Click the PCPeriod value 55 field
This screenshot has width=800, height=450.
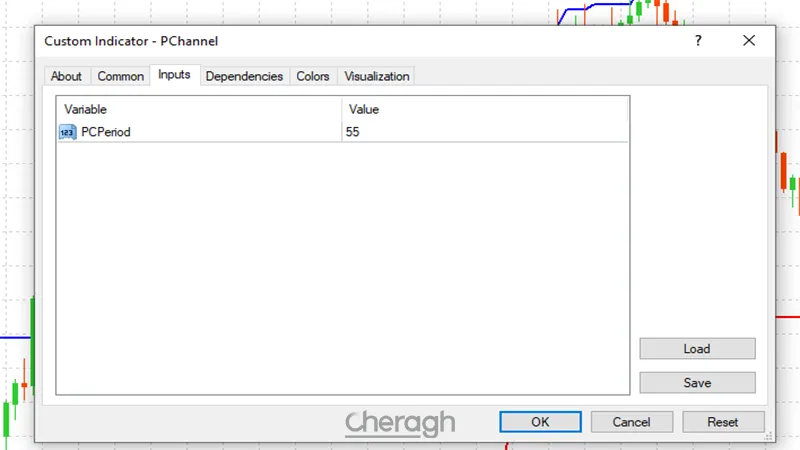coord(485,132)
